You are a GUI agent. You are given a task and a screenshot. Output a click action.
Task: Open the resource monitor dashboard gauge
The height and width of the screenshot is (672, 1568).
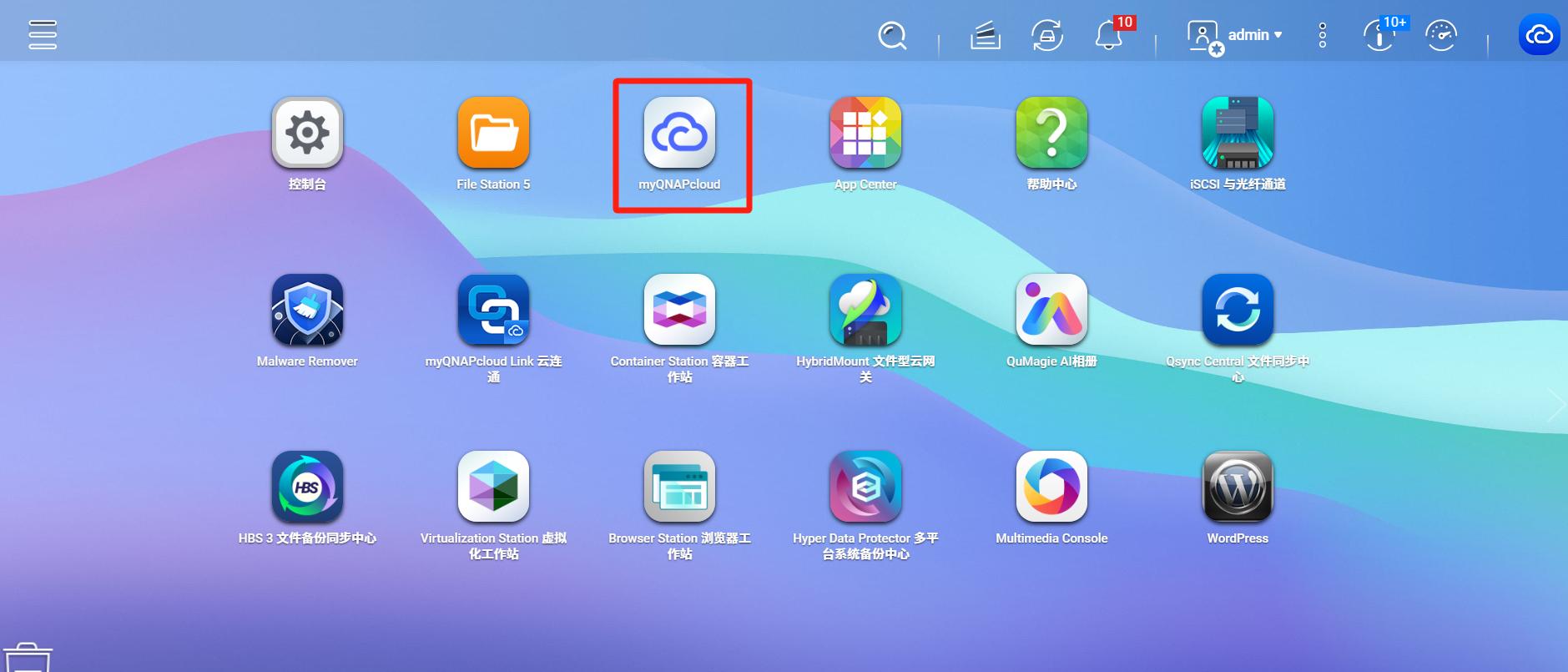pyautogui.click(x=1441, y=36)
